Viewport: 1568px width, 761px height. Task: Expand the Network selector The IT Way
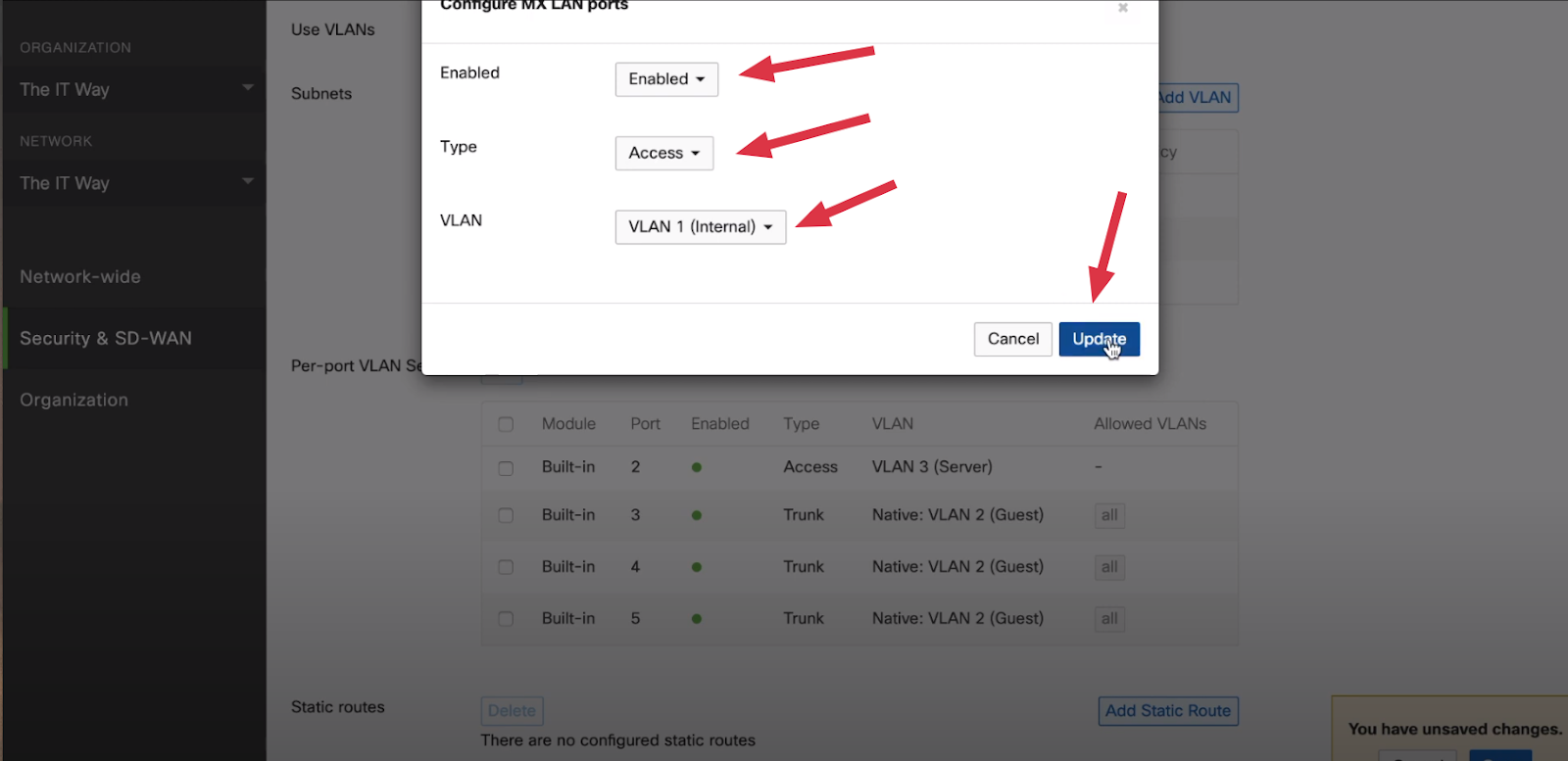134,183
